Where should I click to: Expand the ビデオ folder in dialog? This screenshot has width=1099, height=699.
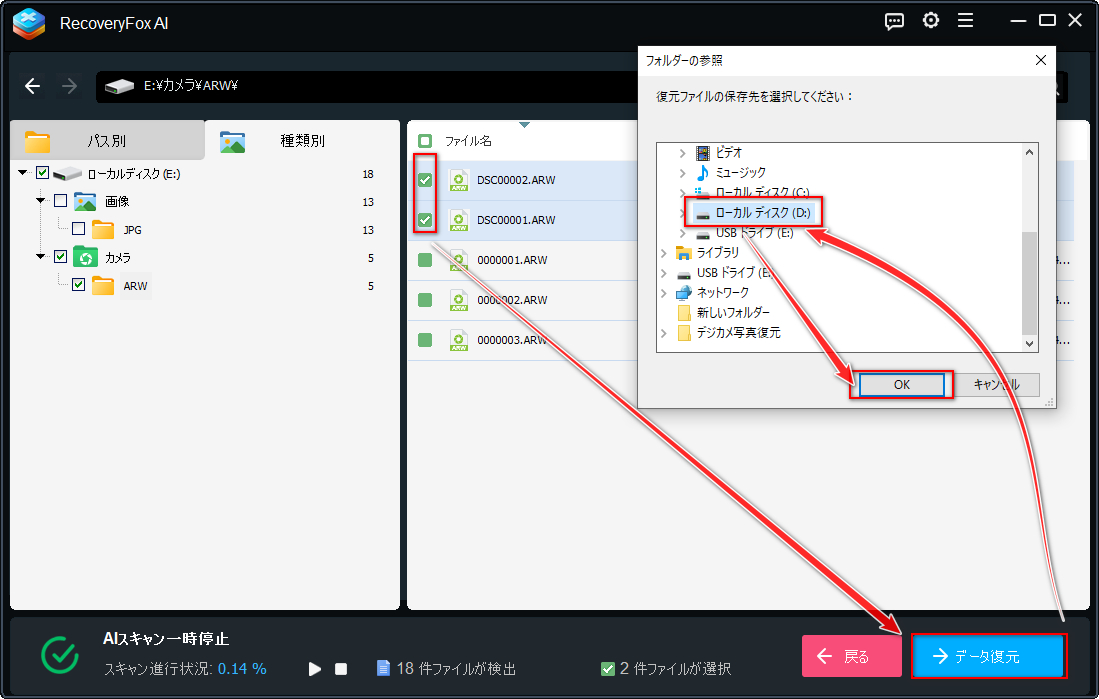683,152
